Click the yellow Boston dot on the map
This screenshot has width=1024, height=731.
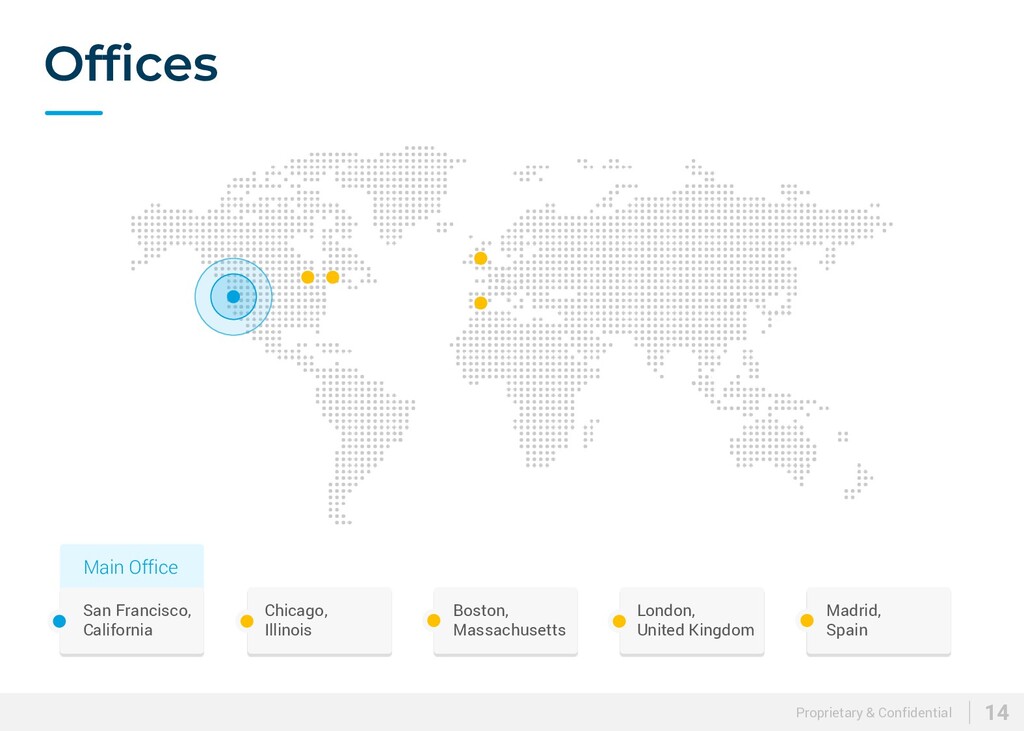click(x=332, y=277)
